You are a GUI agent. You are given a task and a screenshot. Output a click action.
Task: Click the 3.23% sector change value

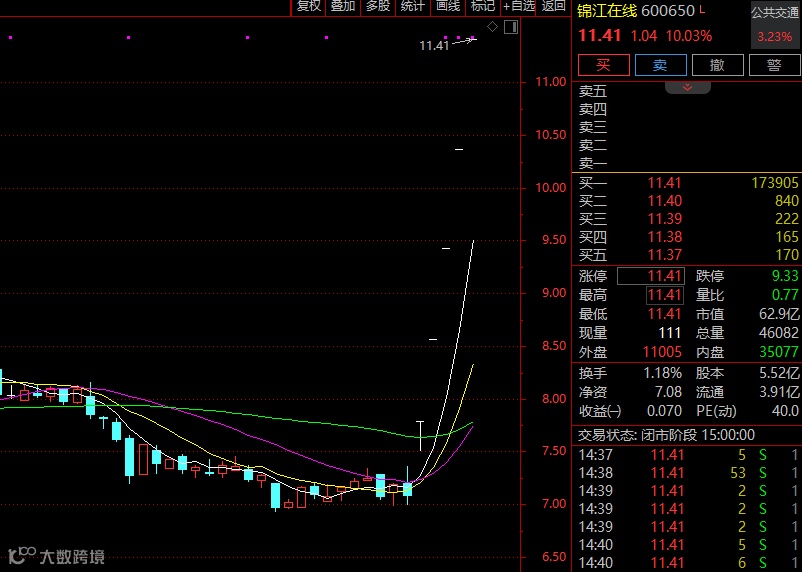(774, 37)
